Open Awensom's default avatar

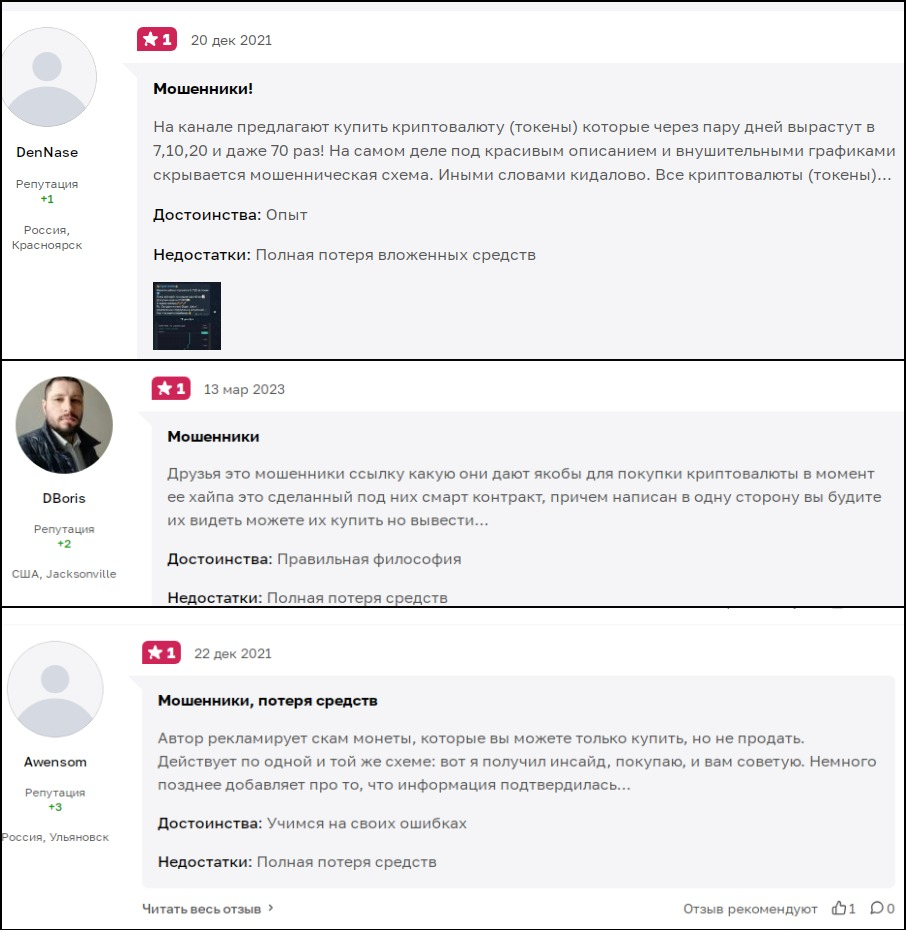[x=55, y=690]
